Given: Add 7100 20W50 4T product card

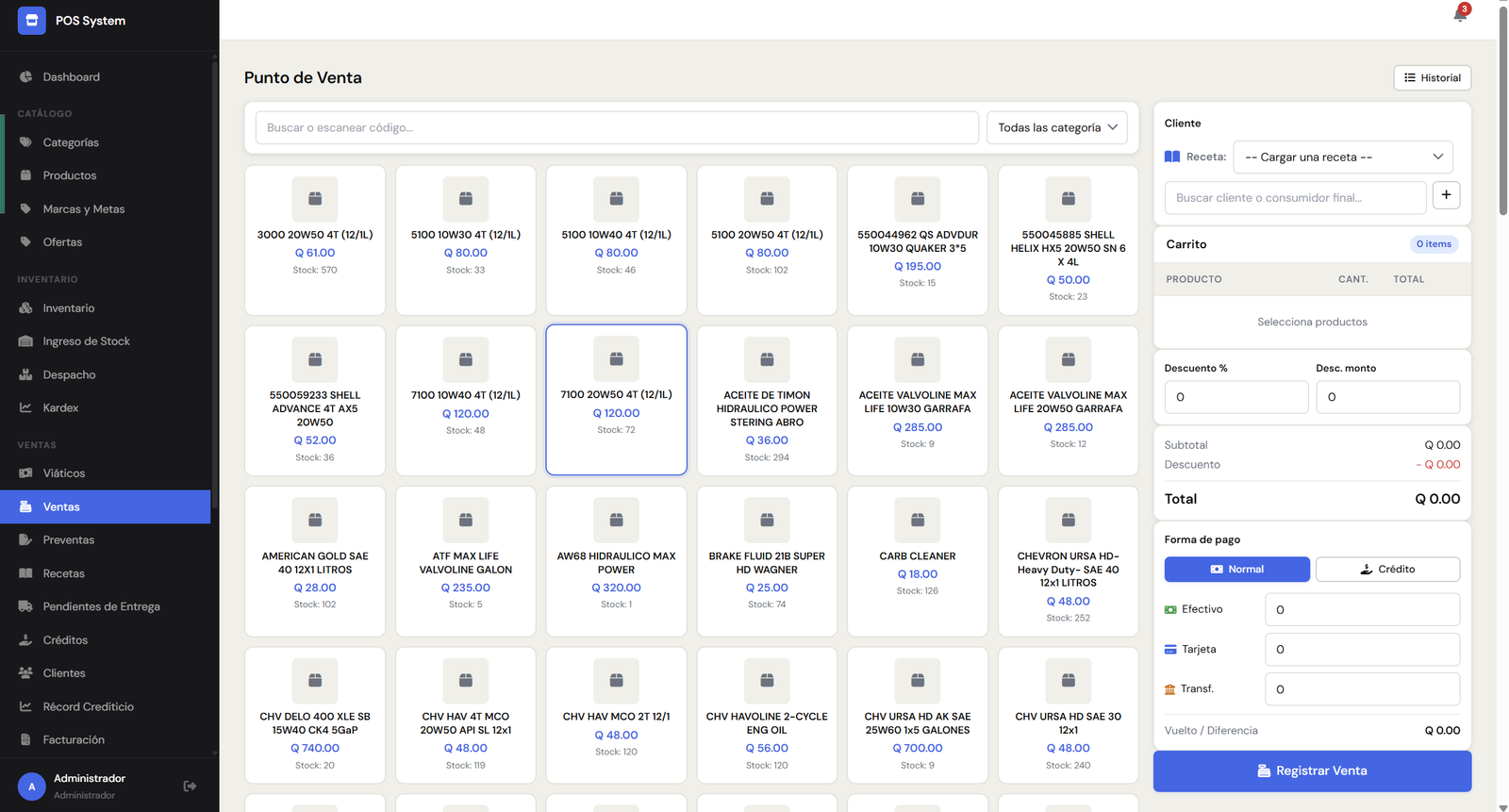Looking at the screenshot, I should pyautogui.click(x=617, y=400).
